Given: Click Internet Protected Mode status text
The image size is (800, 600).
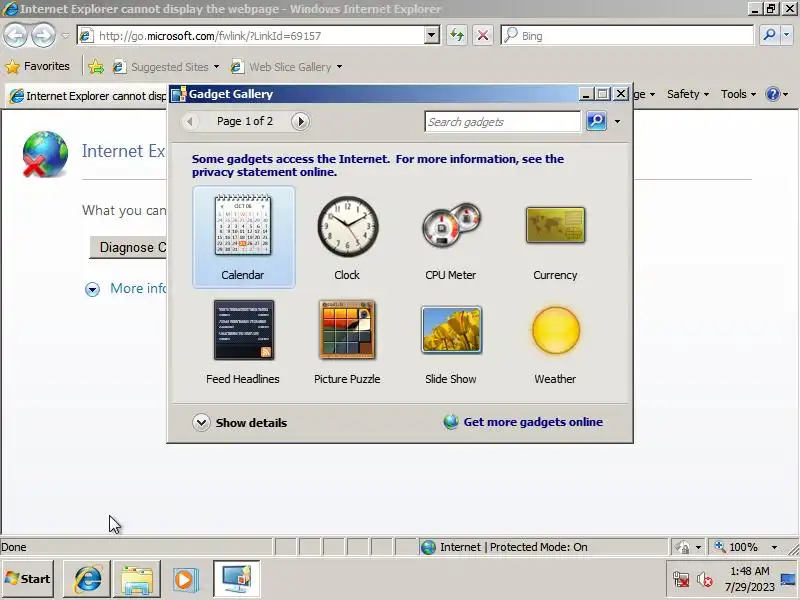Looking at the screenshot, I should 514,547.
